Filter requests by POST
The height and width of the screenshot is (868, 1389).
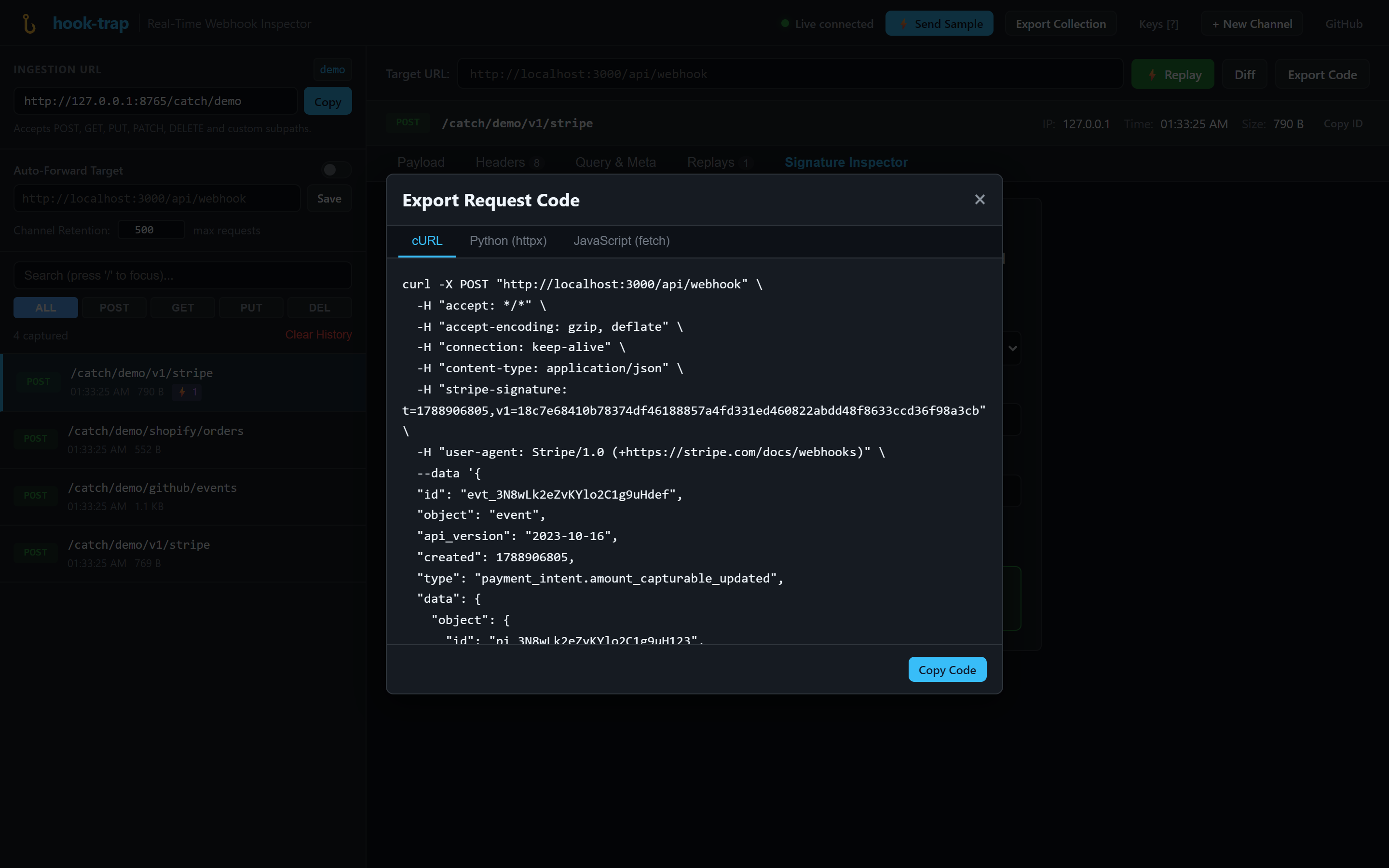point(114,308)
